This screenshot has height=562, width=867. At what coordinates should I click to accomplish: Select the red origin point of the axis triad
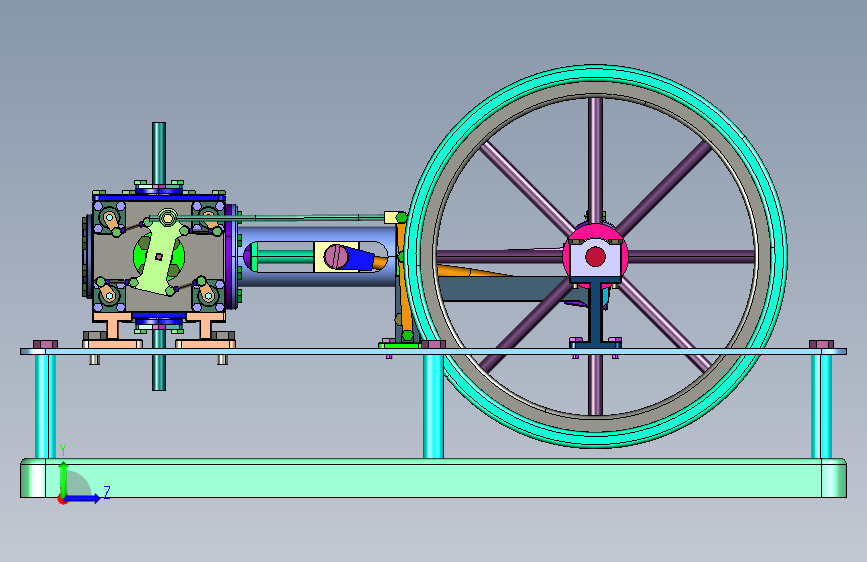(62, 500)
